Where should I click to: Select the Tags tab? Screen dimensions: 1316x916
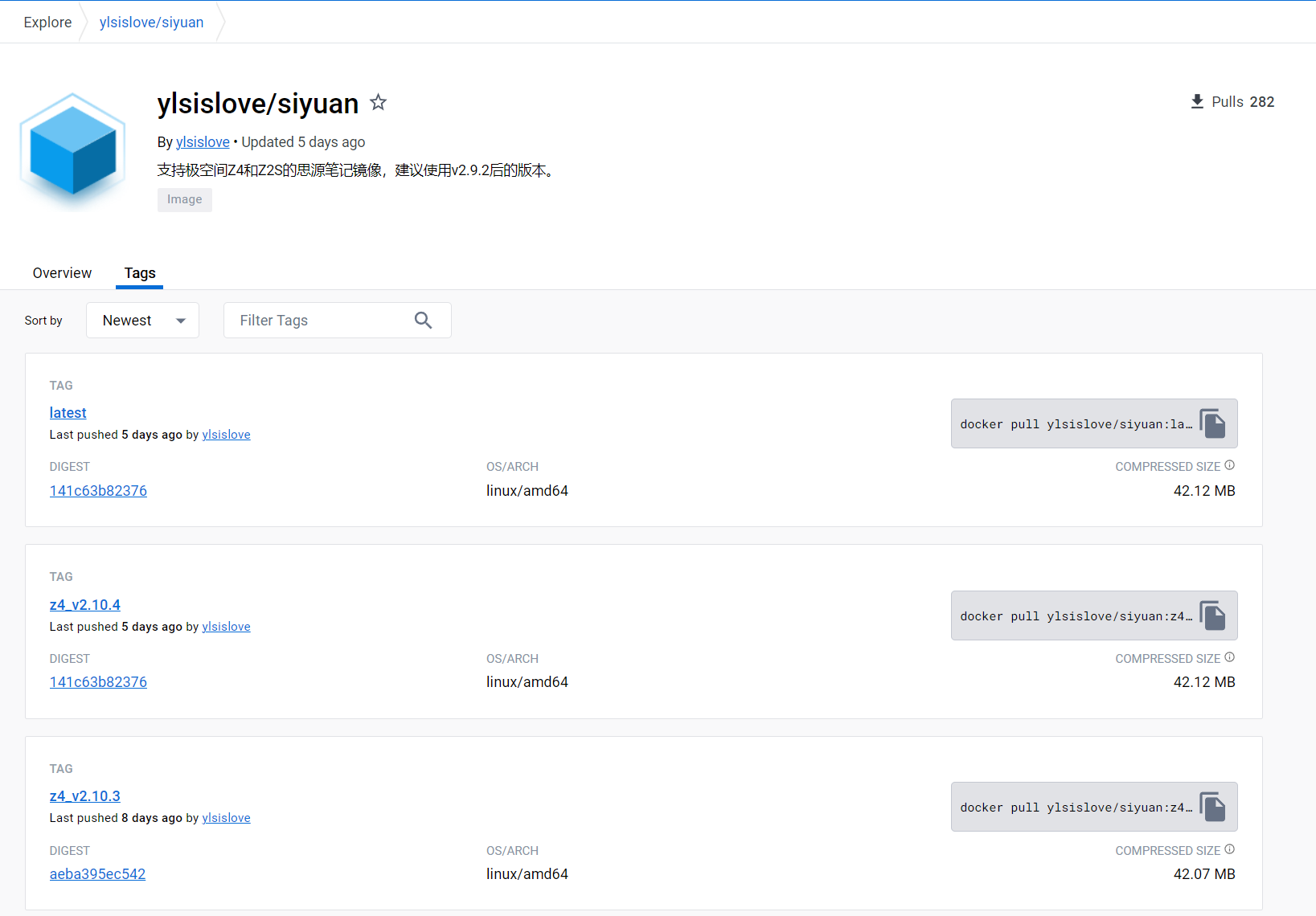tap(140, 273)
